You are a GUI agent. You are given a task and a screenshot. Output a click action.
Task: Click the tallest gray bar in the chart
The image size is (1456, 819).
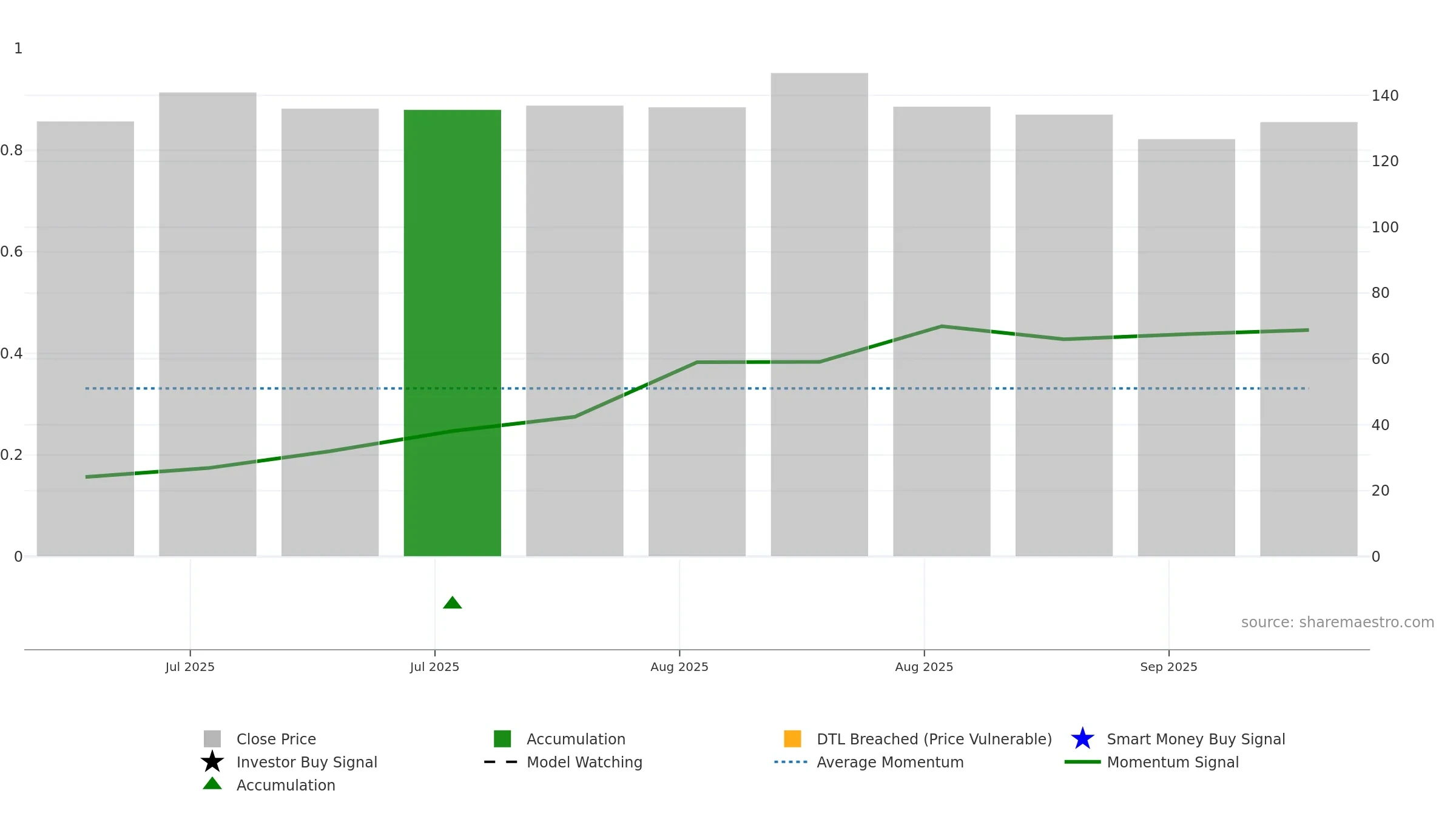tap(820, 314)
